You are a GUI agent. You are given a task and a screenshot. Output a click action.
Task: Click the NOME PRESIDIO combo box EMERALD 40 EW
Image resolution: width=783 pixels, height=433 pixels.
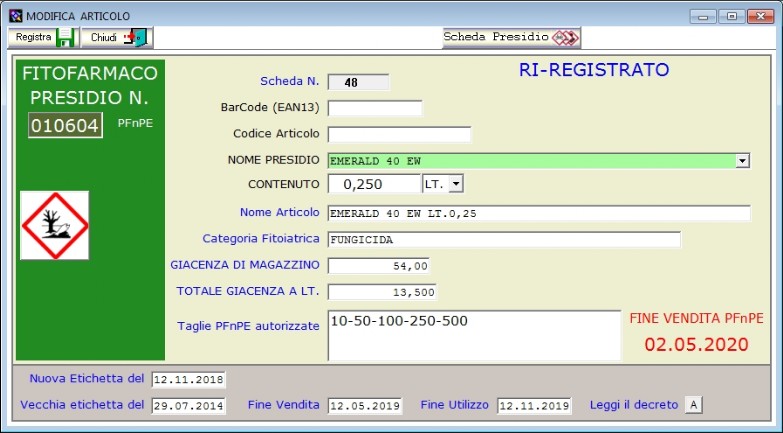click(x=538, y=161)
